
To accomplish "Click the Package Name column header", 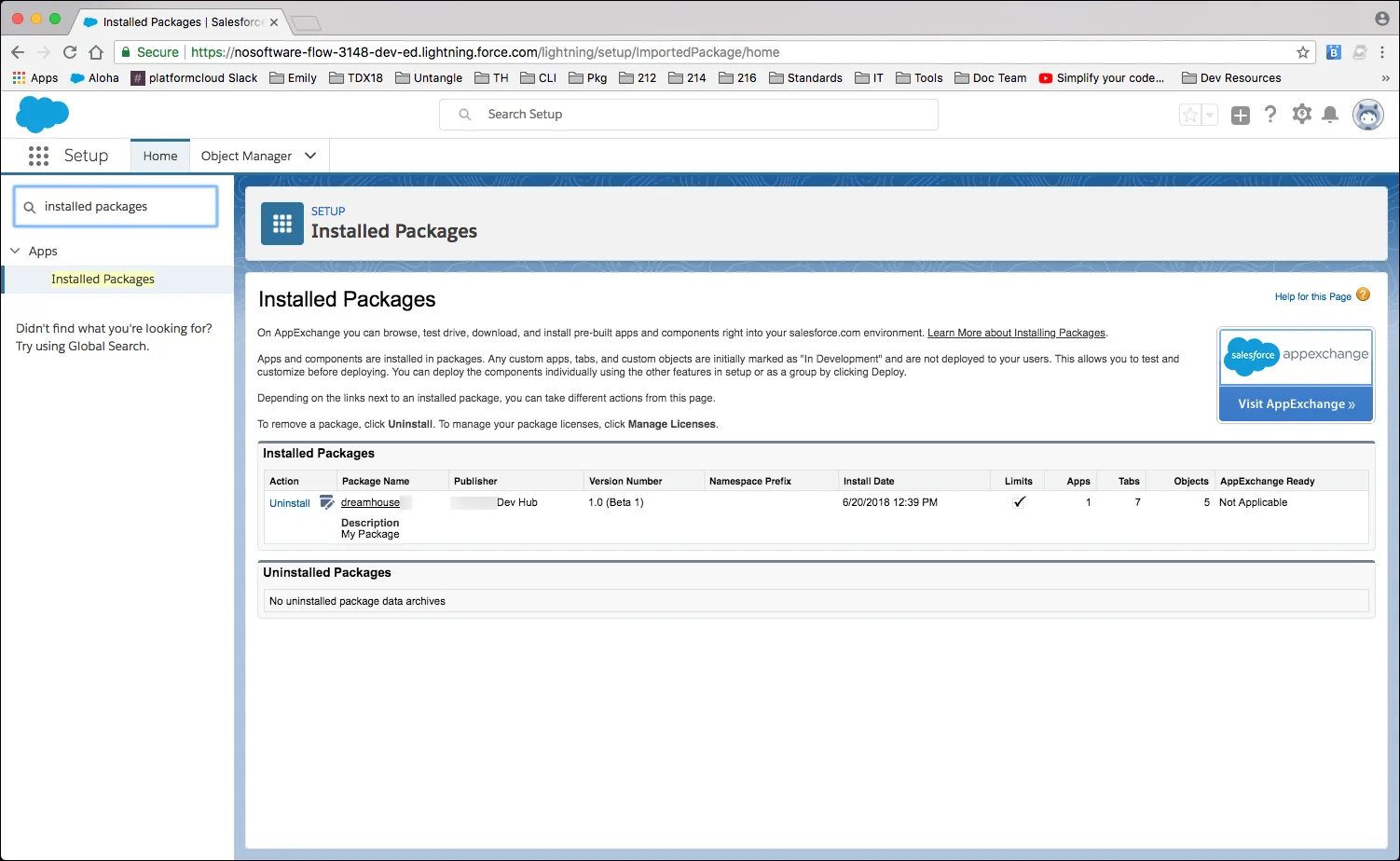I will (x=375, y=482).
